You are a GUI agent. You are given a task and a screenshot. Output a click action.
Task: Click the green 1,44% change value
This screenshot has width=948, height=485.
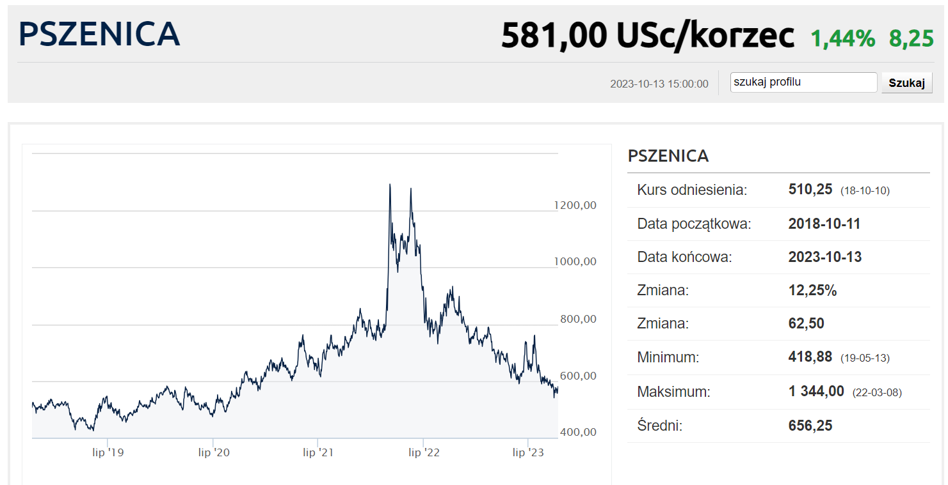tap(842, 39)
